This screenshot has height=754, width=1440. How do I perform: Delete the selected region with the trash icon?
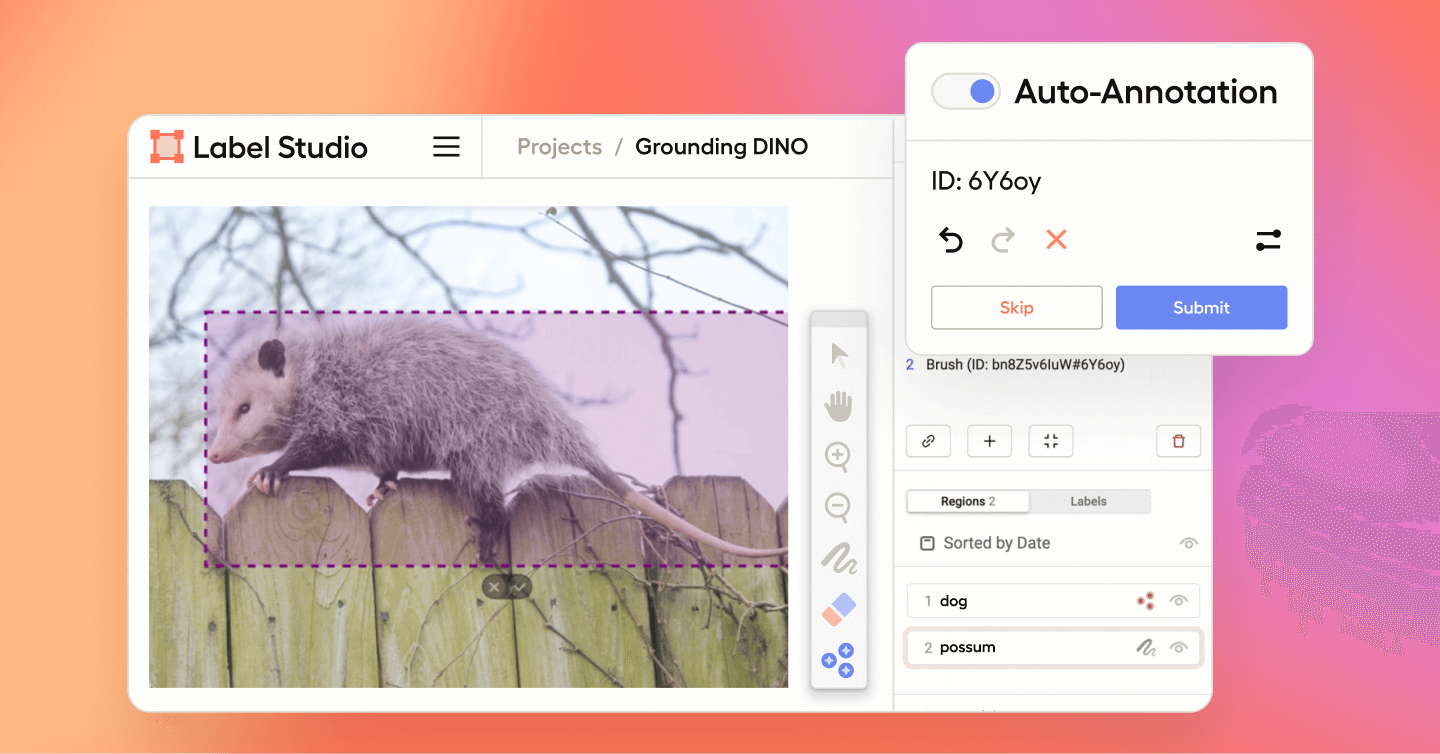[x=1178, y=440]
